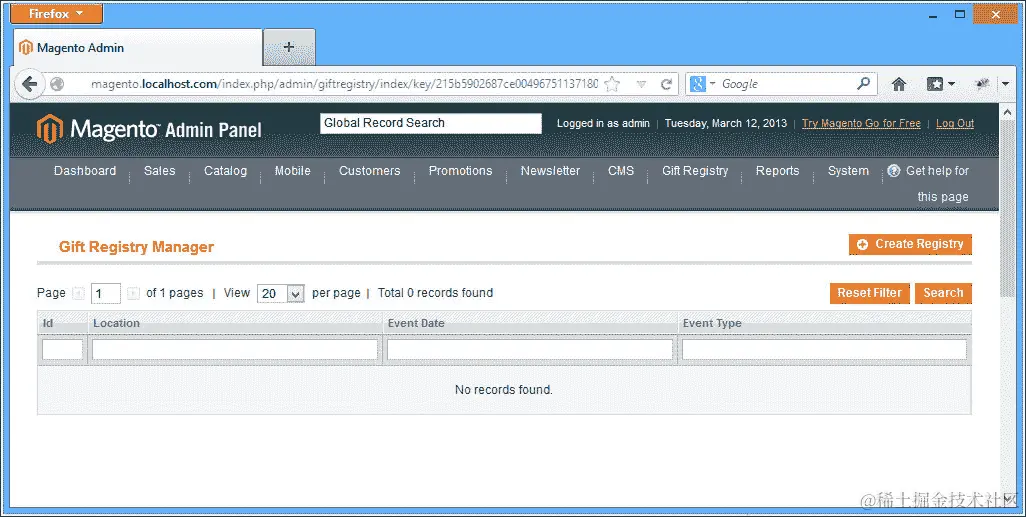Click the search magnifier icon
Screen dimensions: 1026x517
(864, 83)
